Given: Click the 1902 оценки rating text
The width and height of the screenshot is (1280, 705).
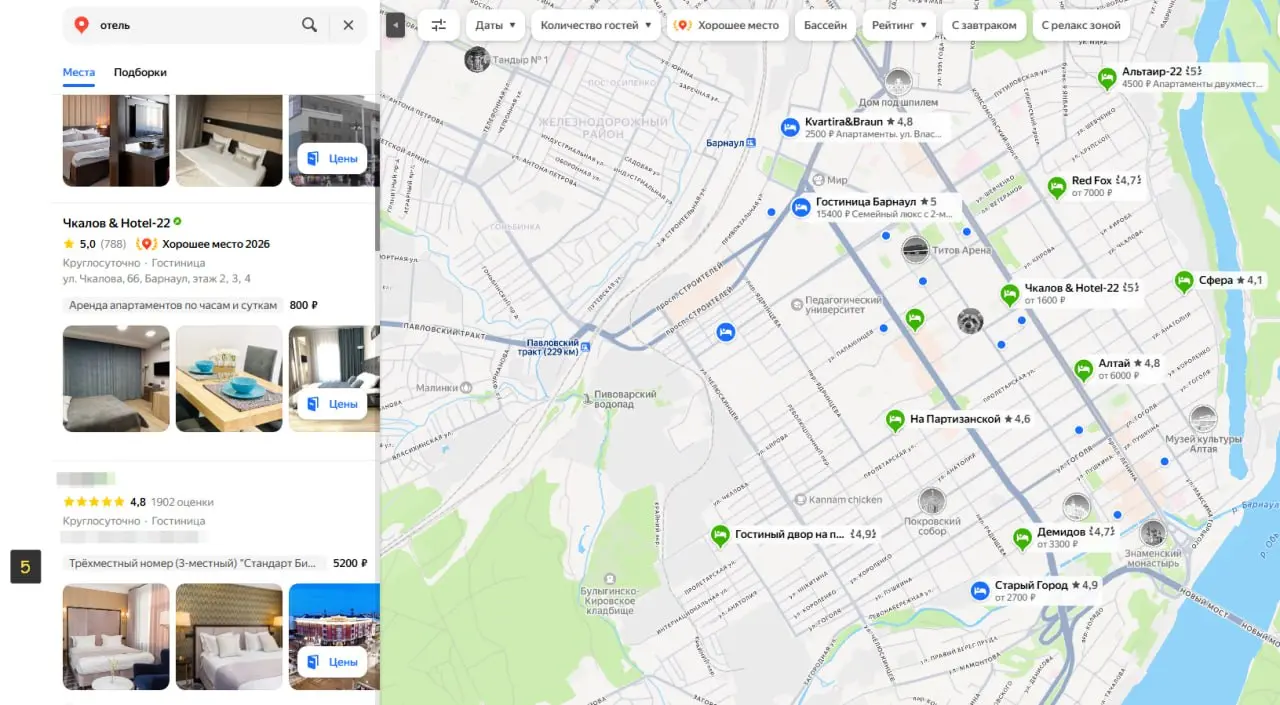Looking at the screenshot, I should pos(182,502).
